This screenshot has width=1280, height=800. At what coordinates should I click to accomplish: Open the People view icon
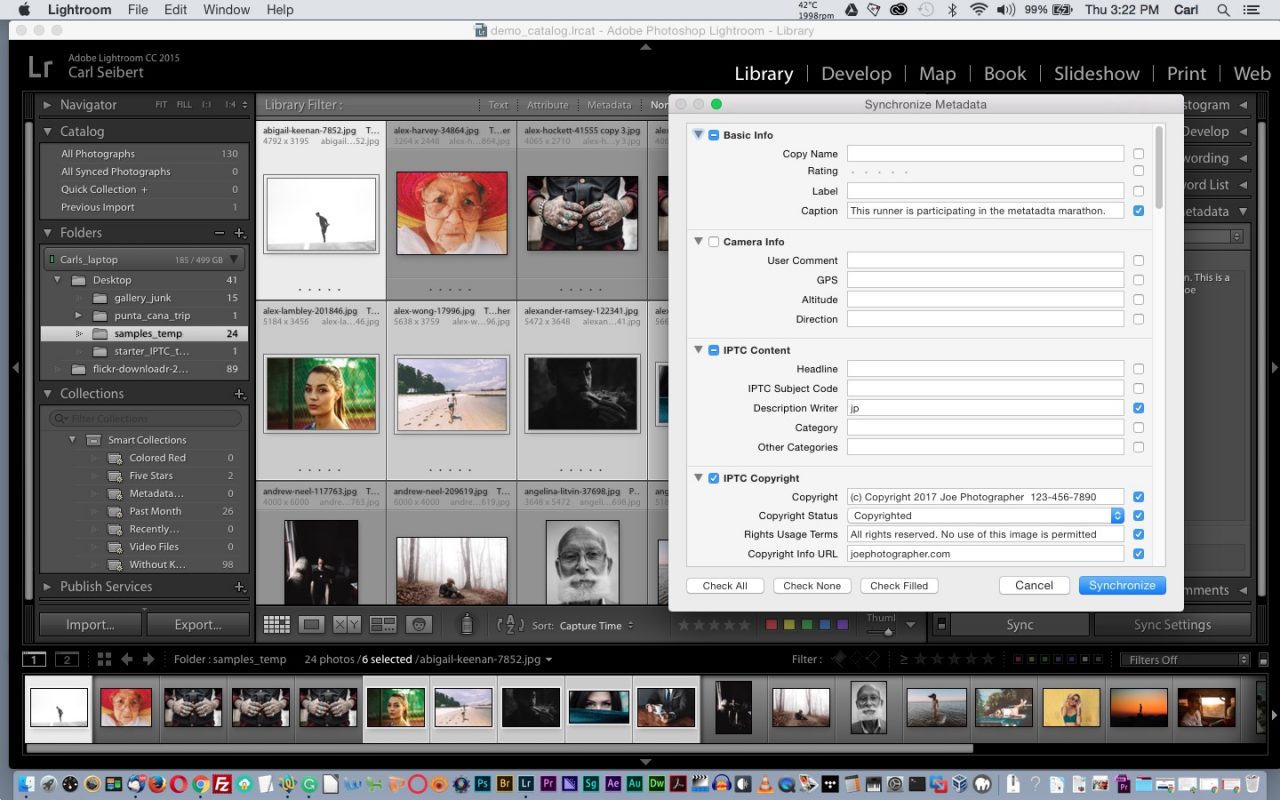(418, 624)
